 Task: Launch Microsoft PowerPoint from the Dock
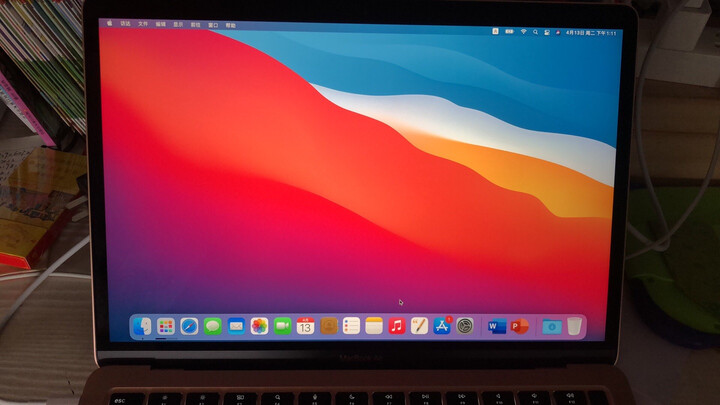(x=520, y=326)
